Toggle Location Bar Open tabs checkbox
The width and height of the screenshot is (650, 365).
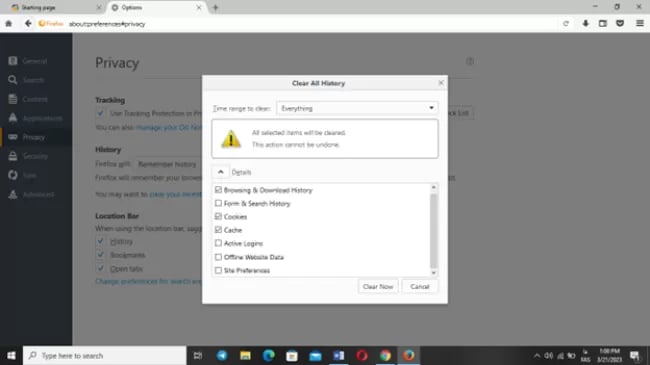pos(100,268)
